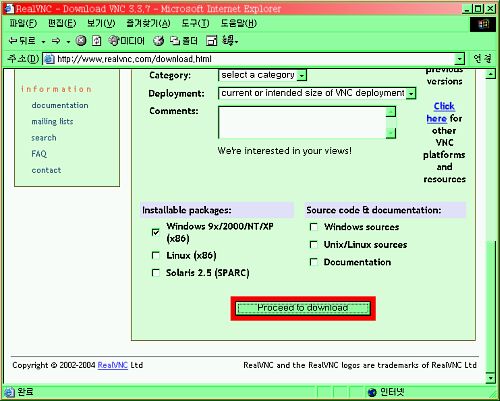The height and width of the screenshot is (401, 500).
Task: Click the Comments text area
Action: pyautogui.click(x=302, y=122)
